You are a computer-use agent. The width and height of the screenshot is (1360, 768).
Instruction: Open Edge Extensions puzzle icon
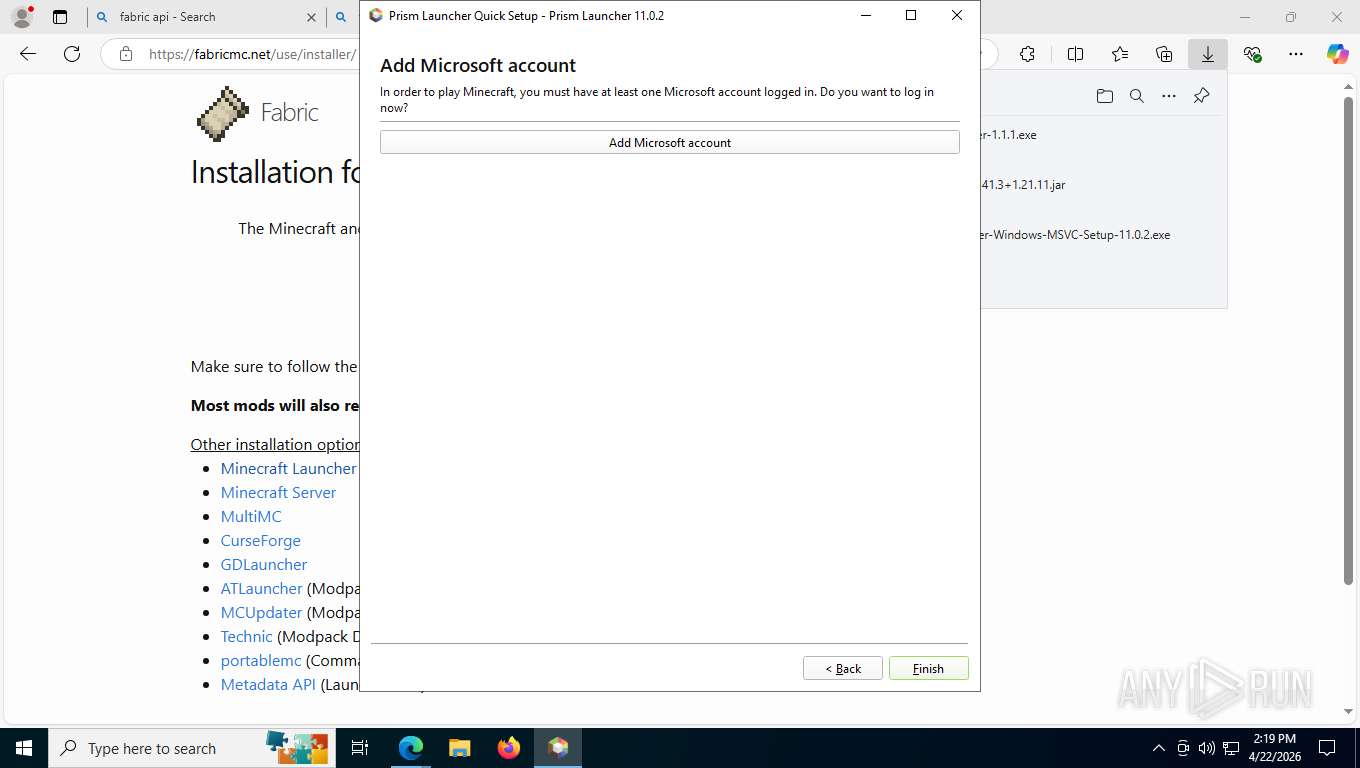click(1027, 54)
